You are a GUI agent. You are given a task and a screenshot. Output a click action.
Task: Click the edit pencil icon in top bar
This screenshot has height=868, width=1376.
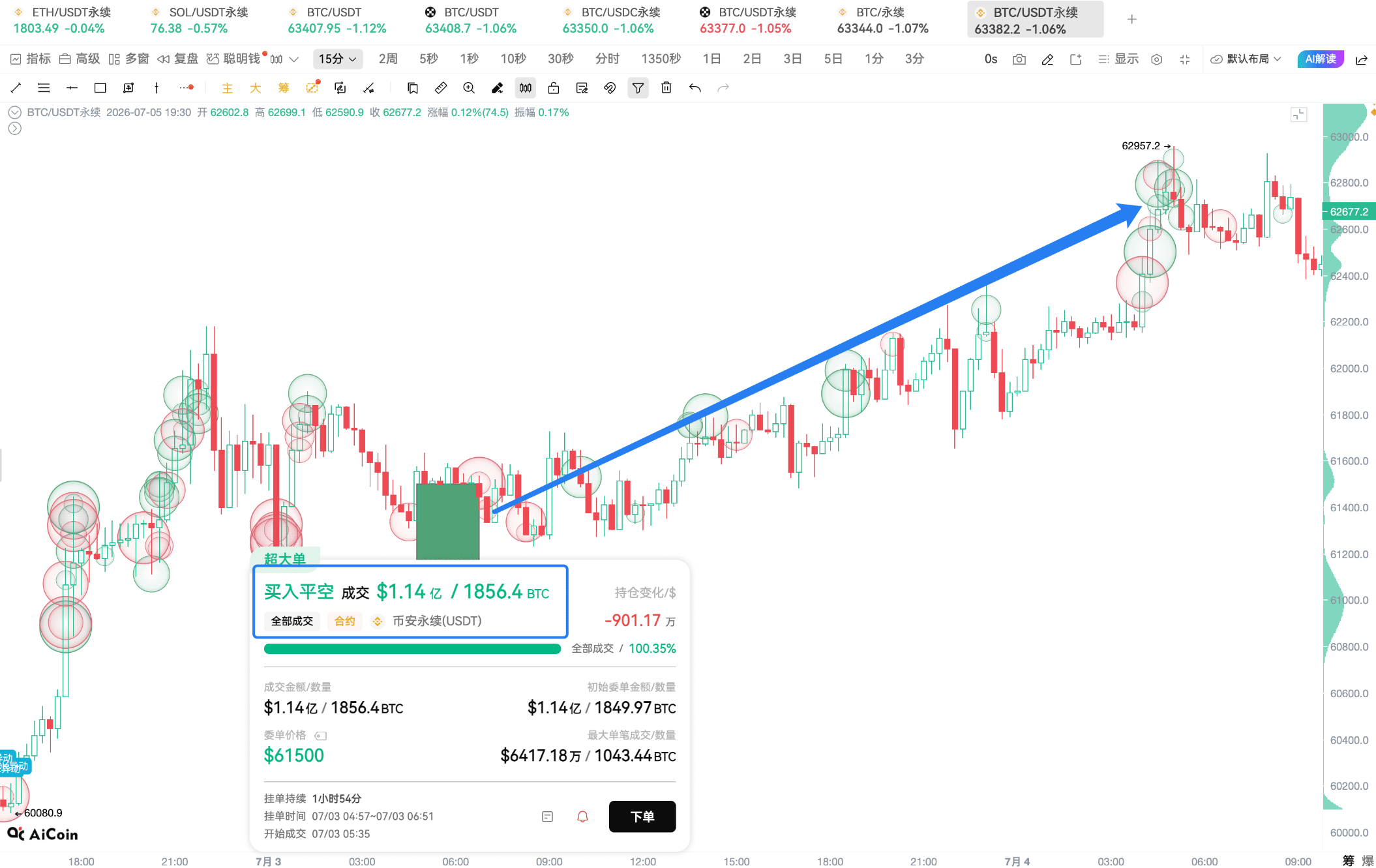[x=1047, y=59]
